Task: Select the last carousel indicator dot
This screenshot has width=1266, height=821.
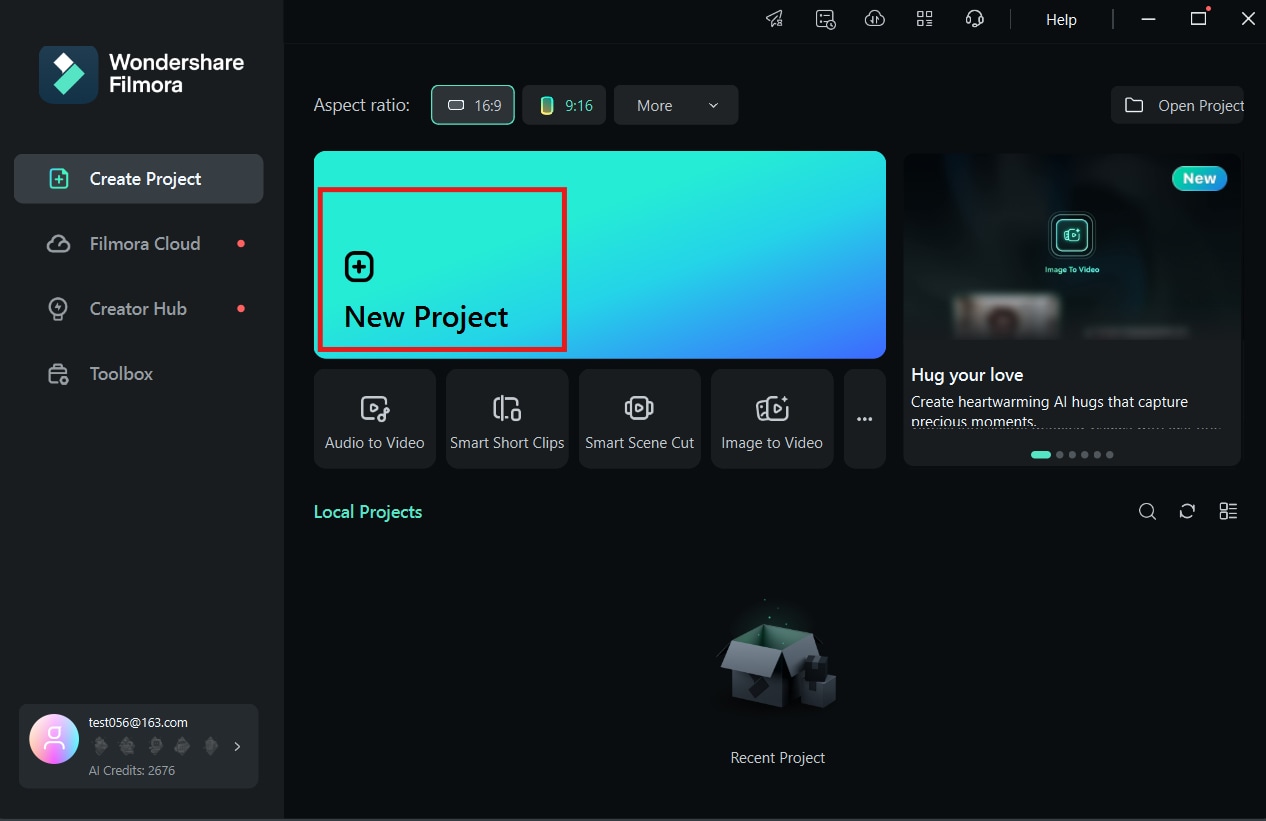Action: coord(1110,455)
